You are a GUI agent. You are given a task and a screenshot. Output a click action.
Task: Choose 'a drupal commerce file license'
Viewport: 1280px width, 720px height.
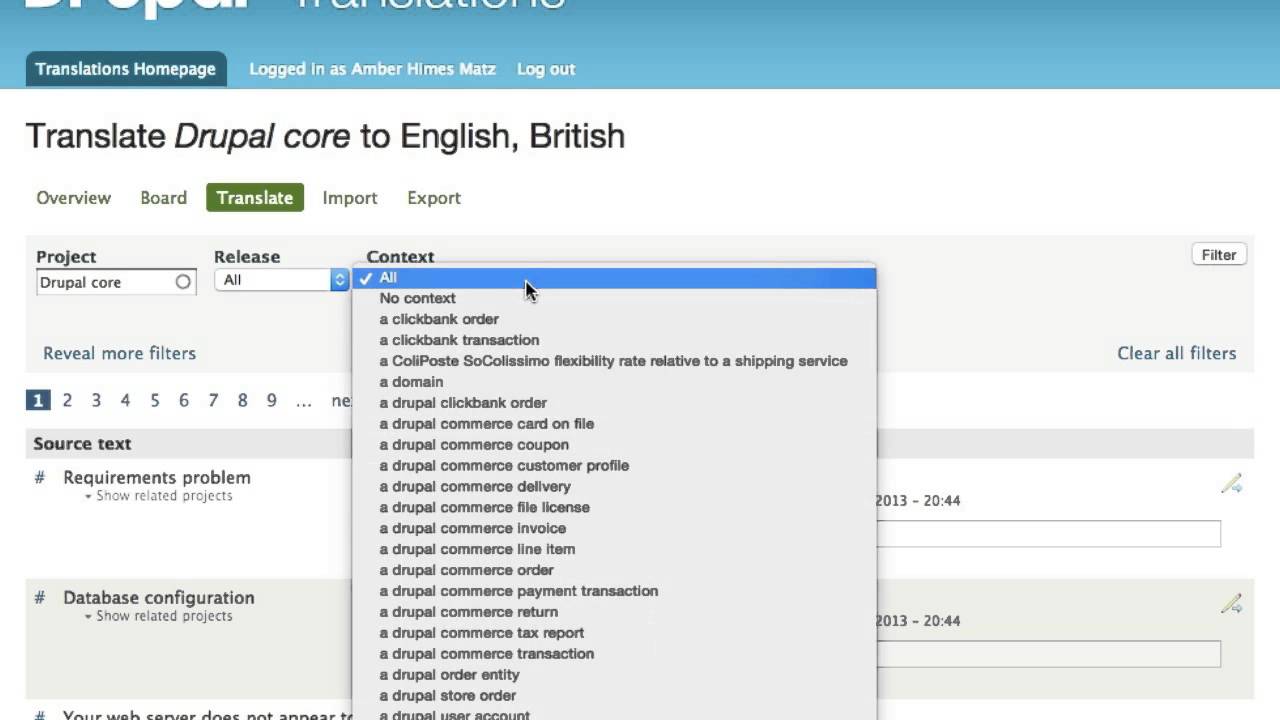[x=614, y=508]
